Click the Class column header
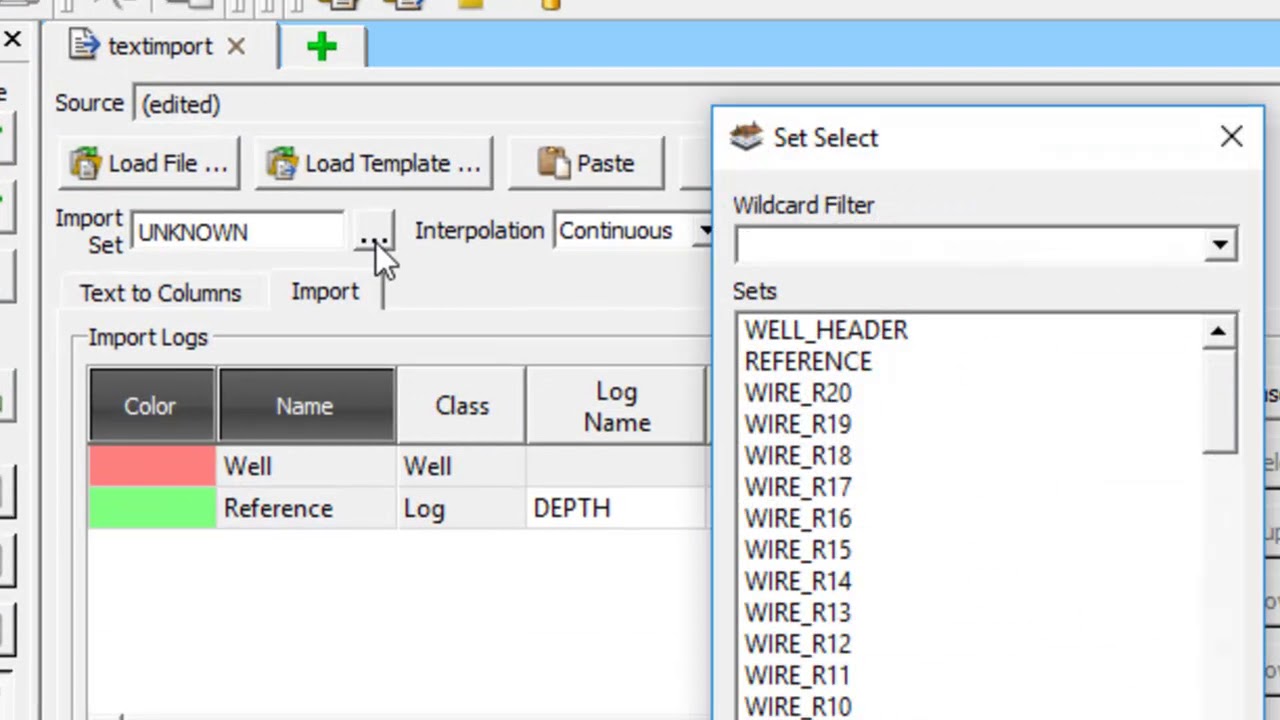 pos(461,406)
